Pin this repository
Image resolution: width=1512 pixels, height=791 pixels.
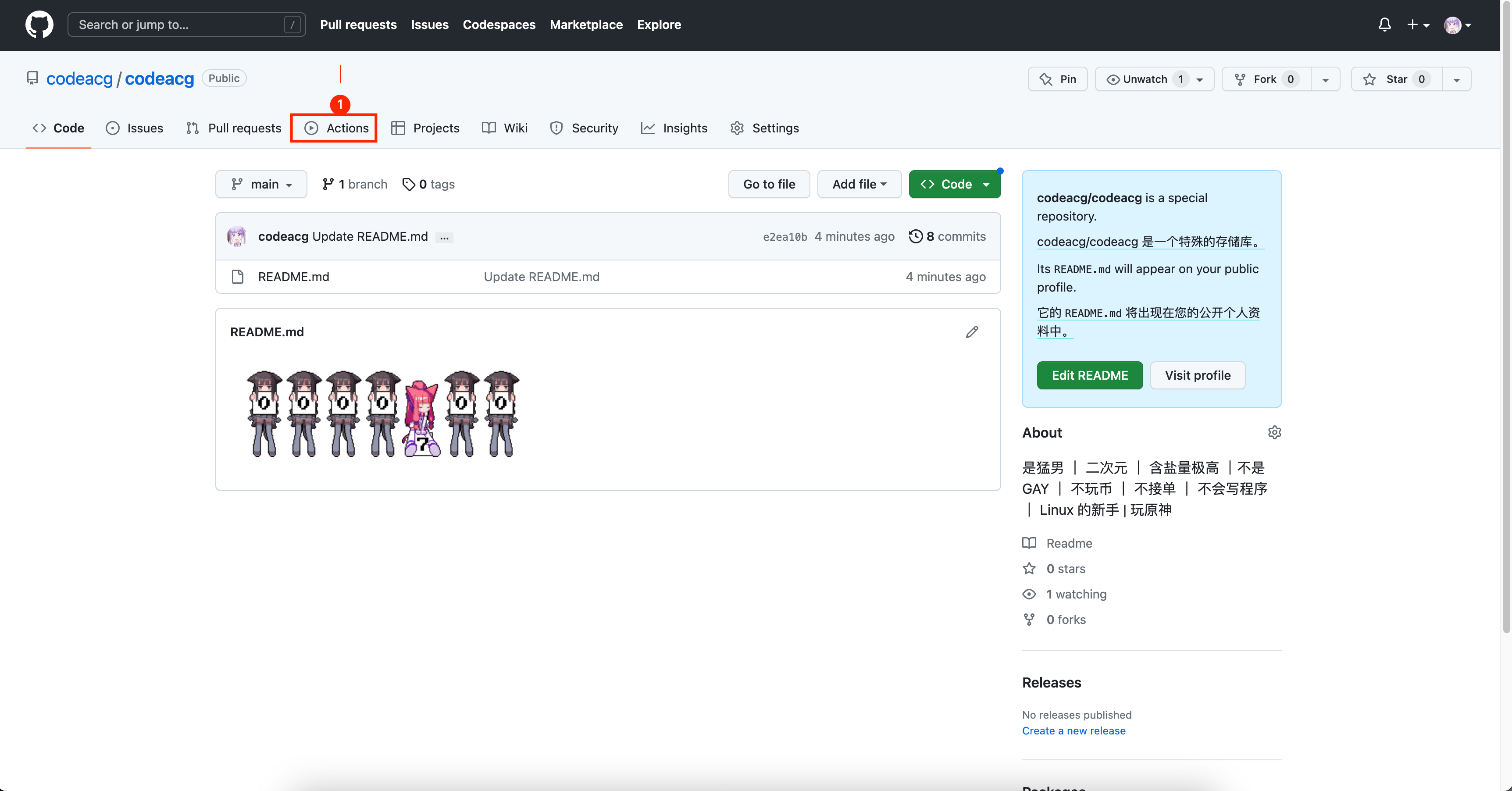click(x=1058, y=79)
